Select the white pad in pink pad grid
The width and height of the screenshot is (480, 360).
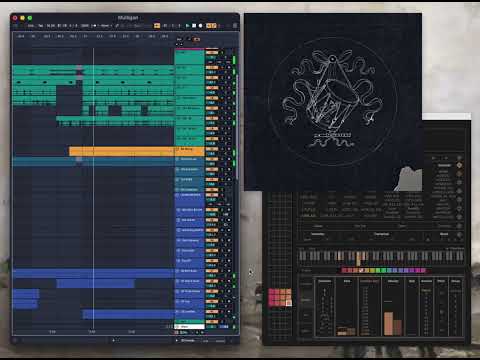[289, 303]
